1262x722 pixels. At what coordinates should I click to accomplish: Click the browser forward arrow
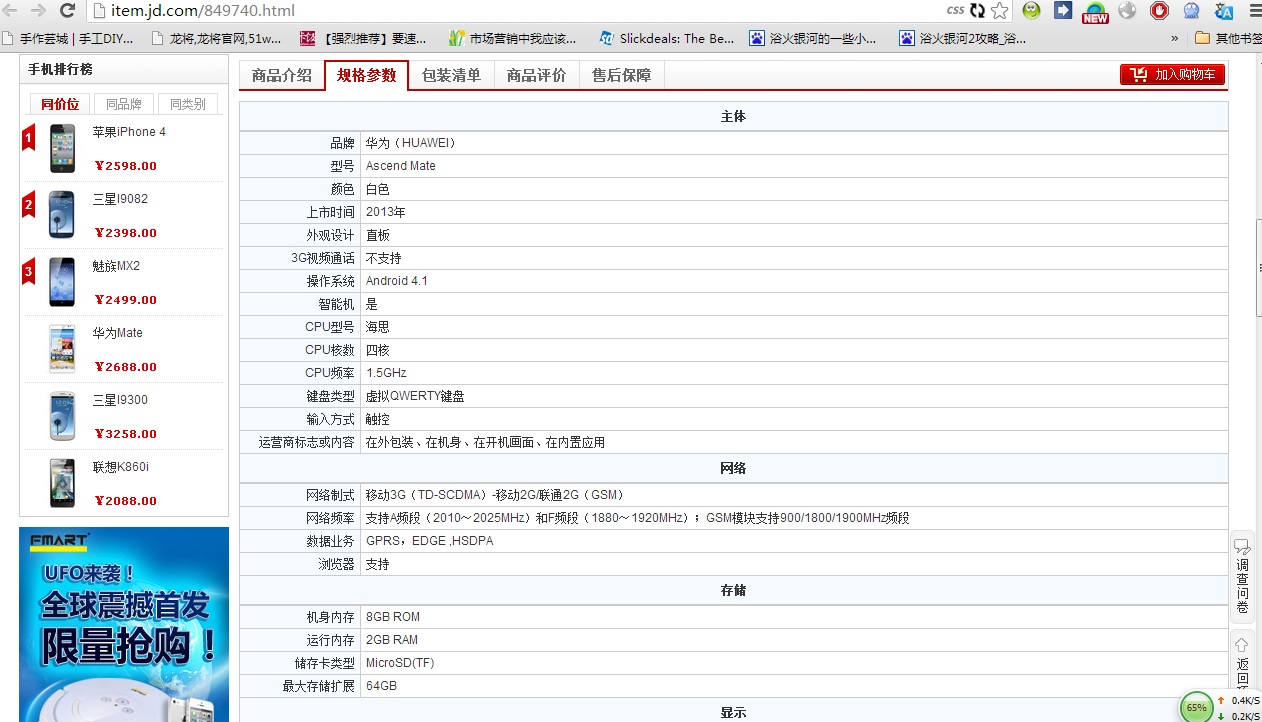pyautogui.click(x=38, y=11)
